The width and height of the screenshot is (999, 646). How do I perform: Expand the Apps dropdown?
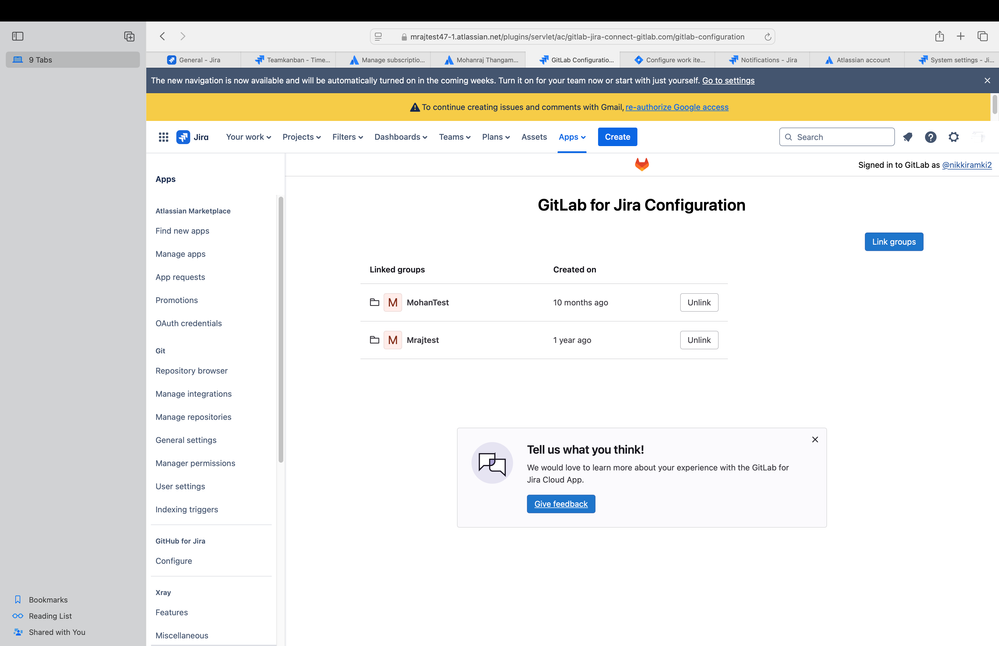point(572,137)
